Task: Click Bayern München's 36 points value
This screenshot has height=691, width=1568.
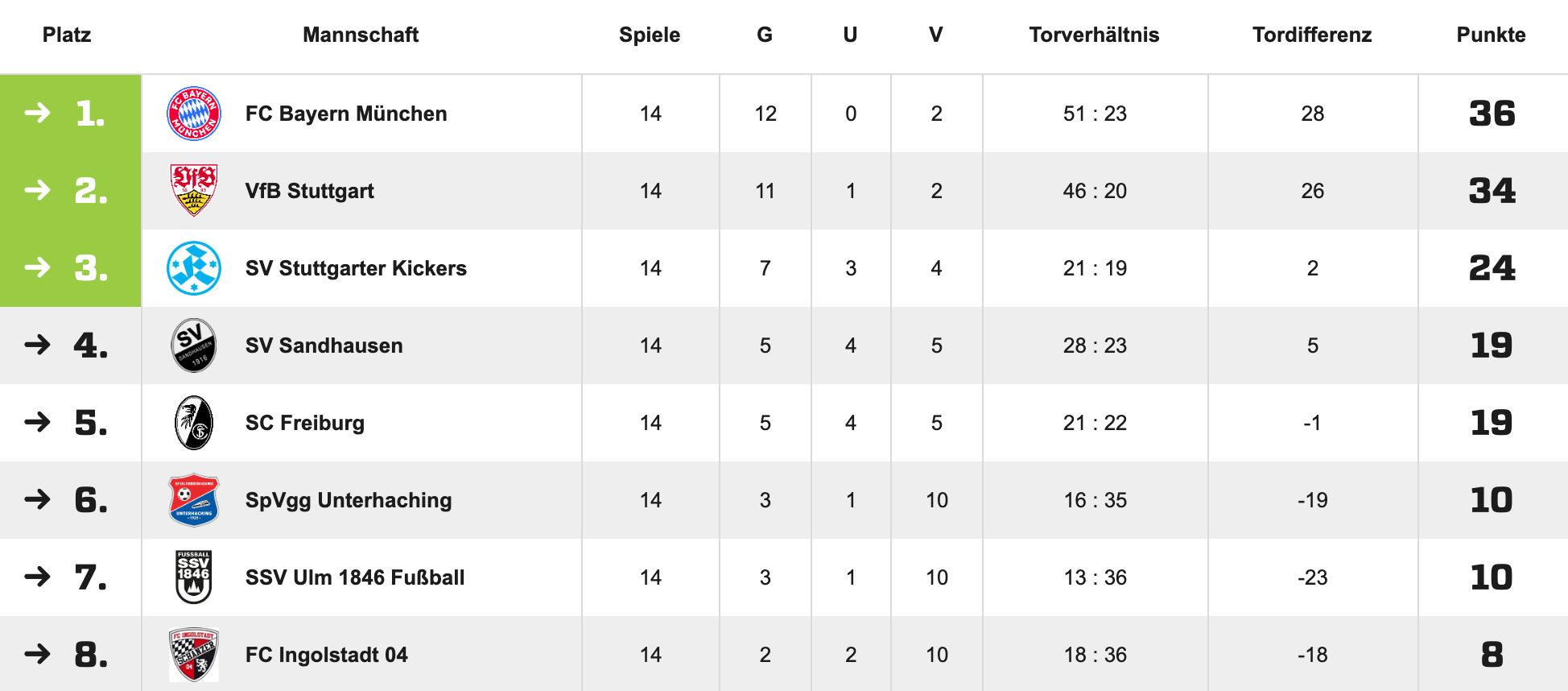Action: click(x=1492, y=114)
